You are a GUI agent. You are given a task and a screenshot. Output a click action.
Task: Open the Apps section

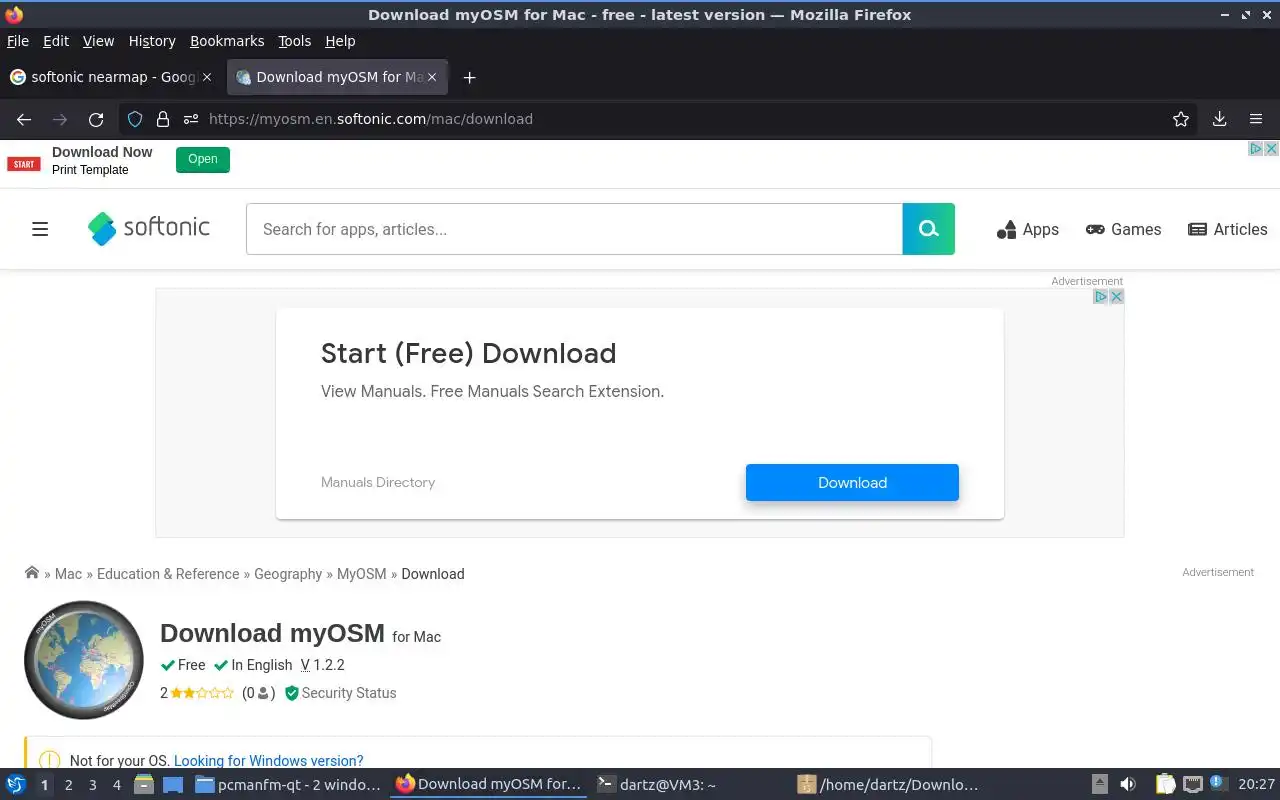[x=1028, y=229]
